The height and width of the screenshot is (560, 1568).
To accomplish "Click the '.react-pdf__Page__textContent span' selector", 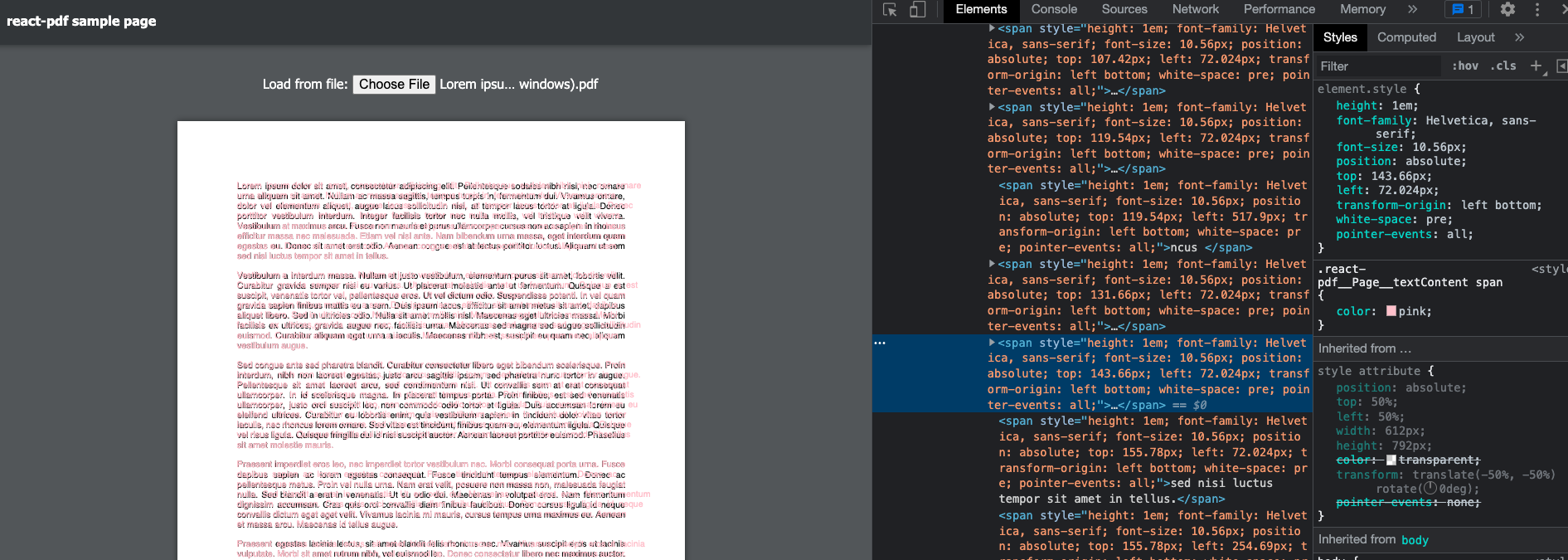I will pyautogui.click(x=1410, y=276).
